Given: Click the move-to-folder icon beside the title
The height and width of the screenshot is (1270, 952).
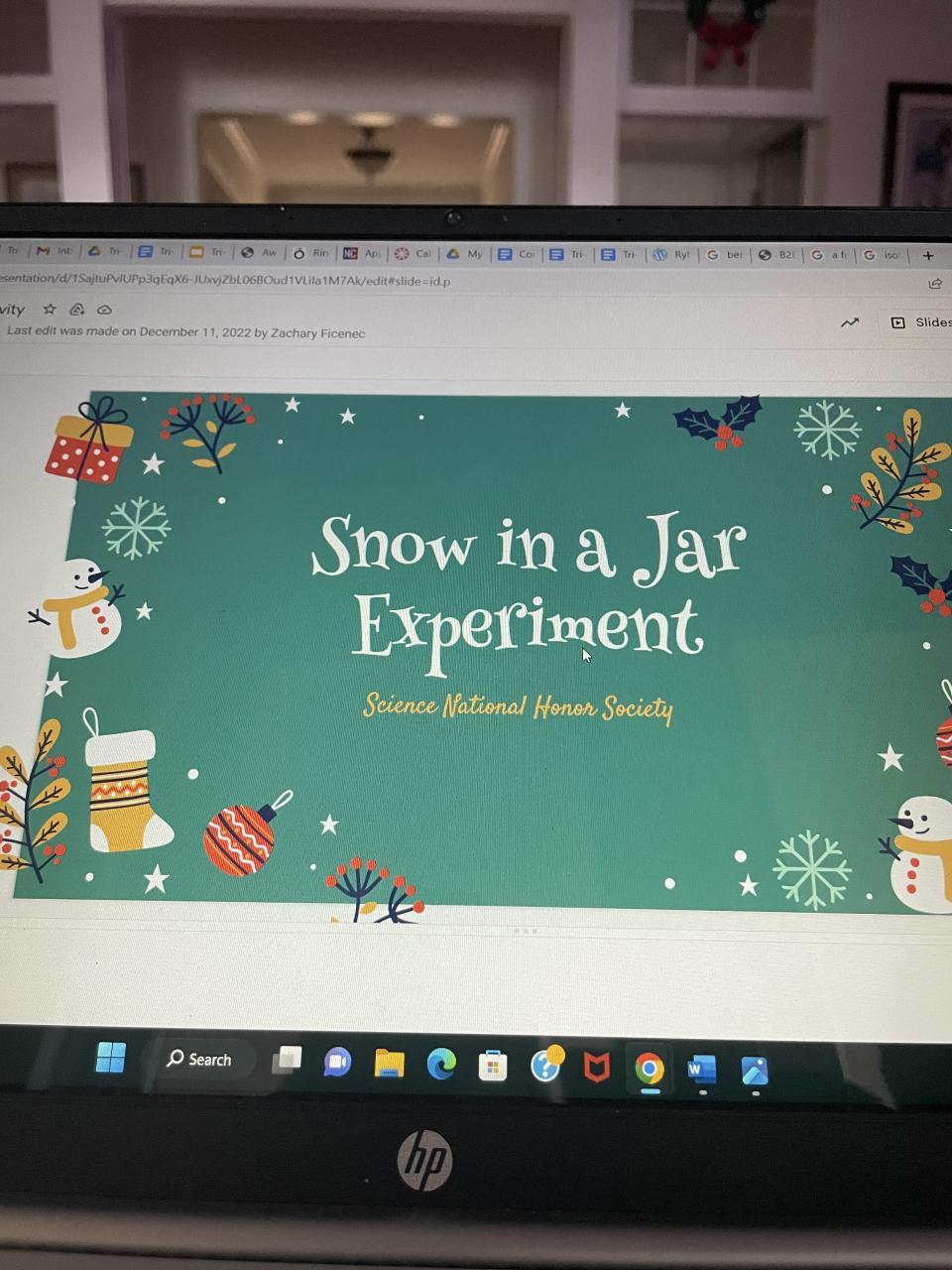Looking at the screenshot, I should (x=76, y=310).
